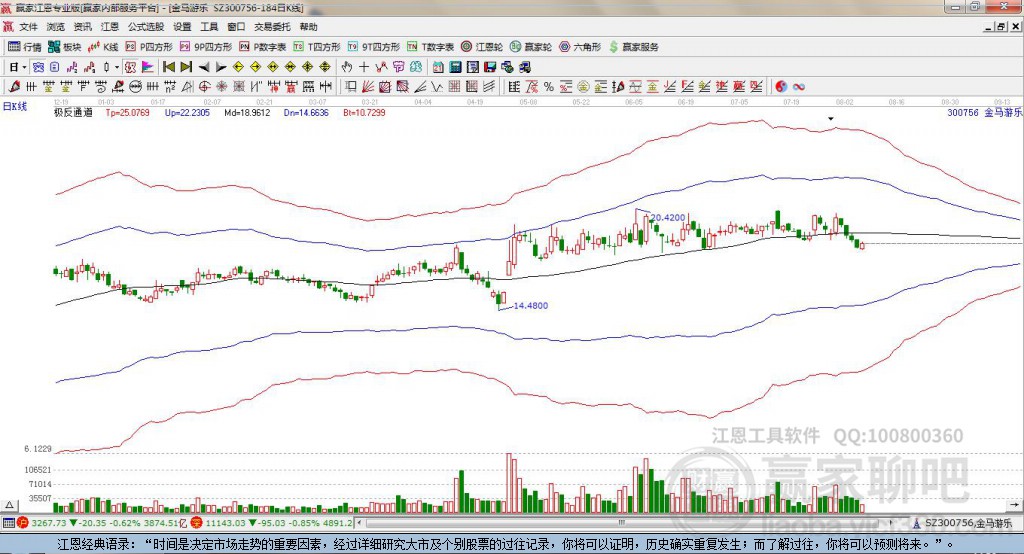The image size is (1024, 554).
Task: Click the floppy disk save icon
Action: [490, 67]
